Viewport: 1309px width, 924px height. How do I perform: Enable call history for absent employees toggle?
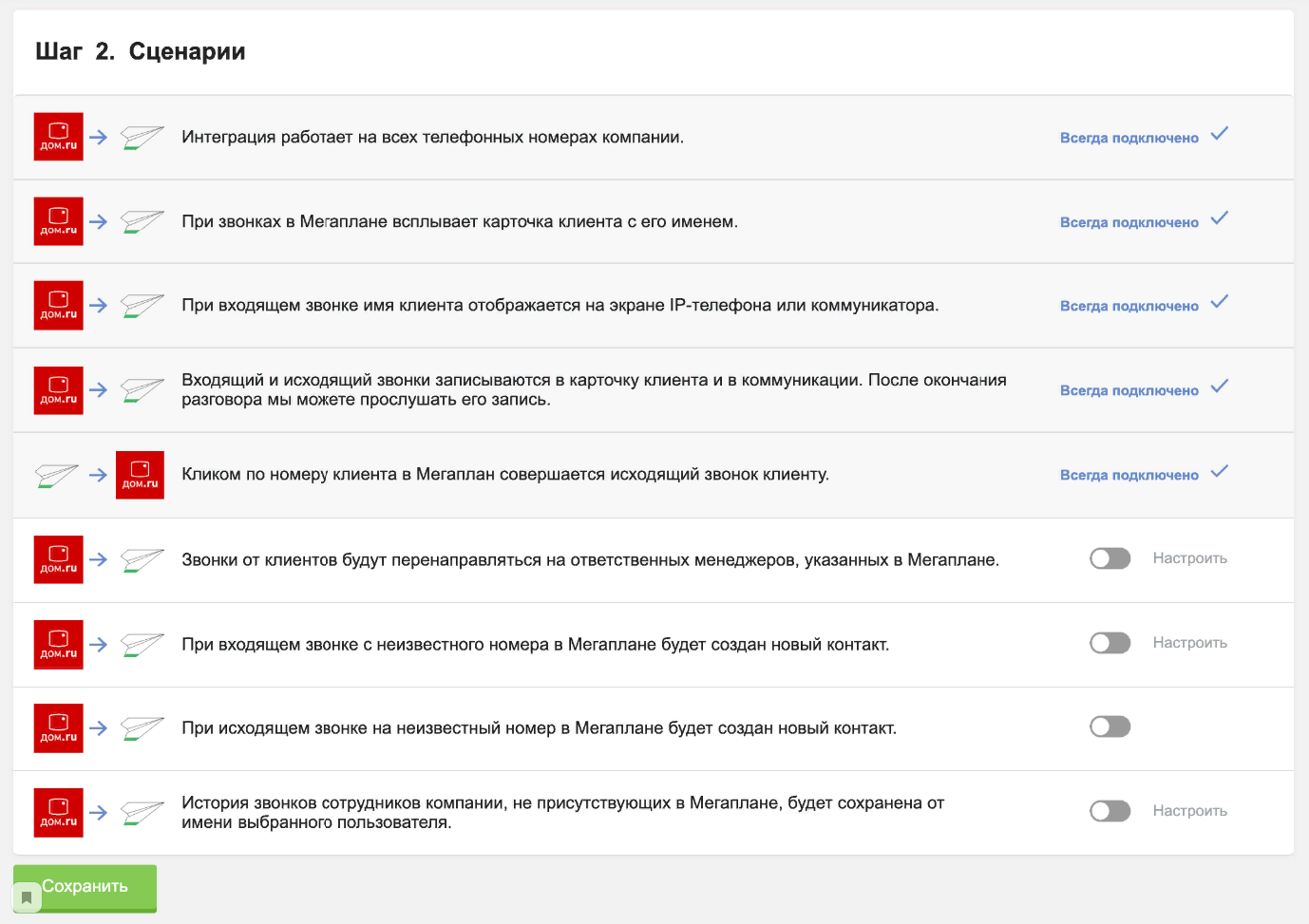tap(1110, 811)
